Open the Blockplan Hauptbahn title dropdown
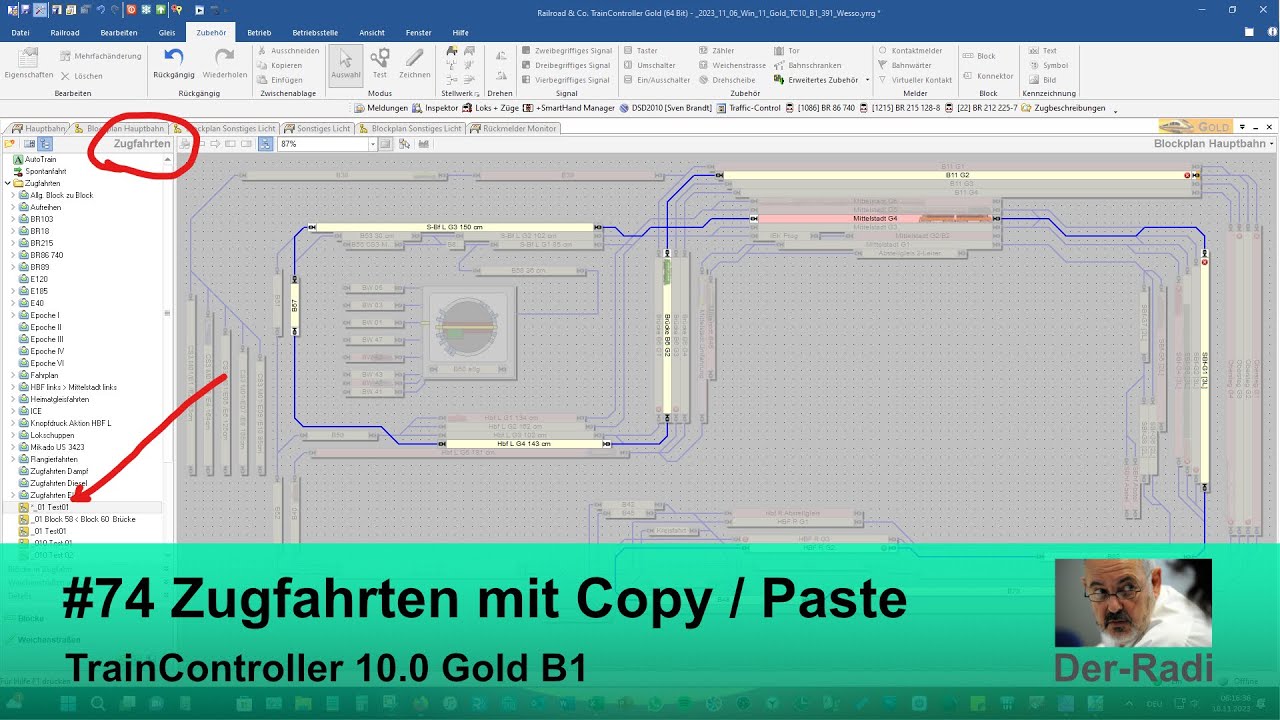The width and height of the screenshot is (1280, 720). click(1272, 144)
